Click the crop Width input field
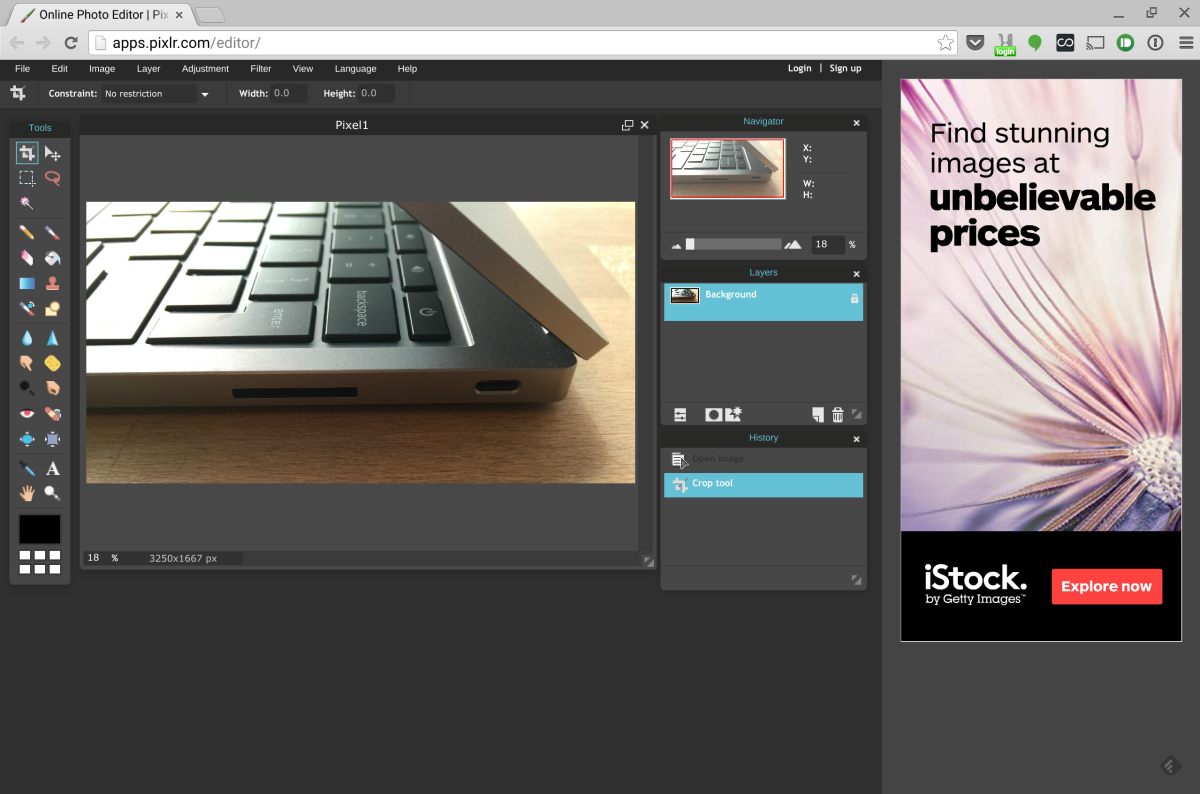The image size is (1200, 794). point(289,94)
